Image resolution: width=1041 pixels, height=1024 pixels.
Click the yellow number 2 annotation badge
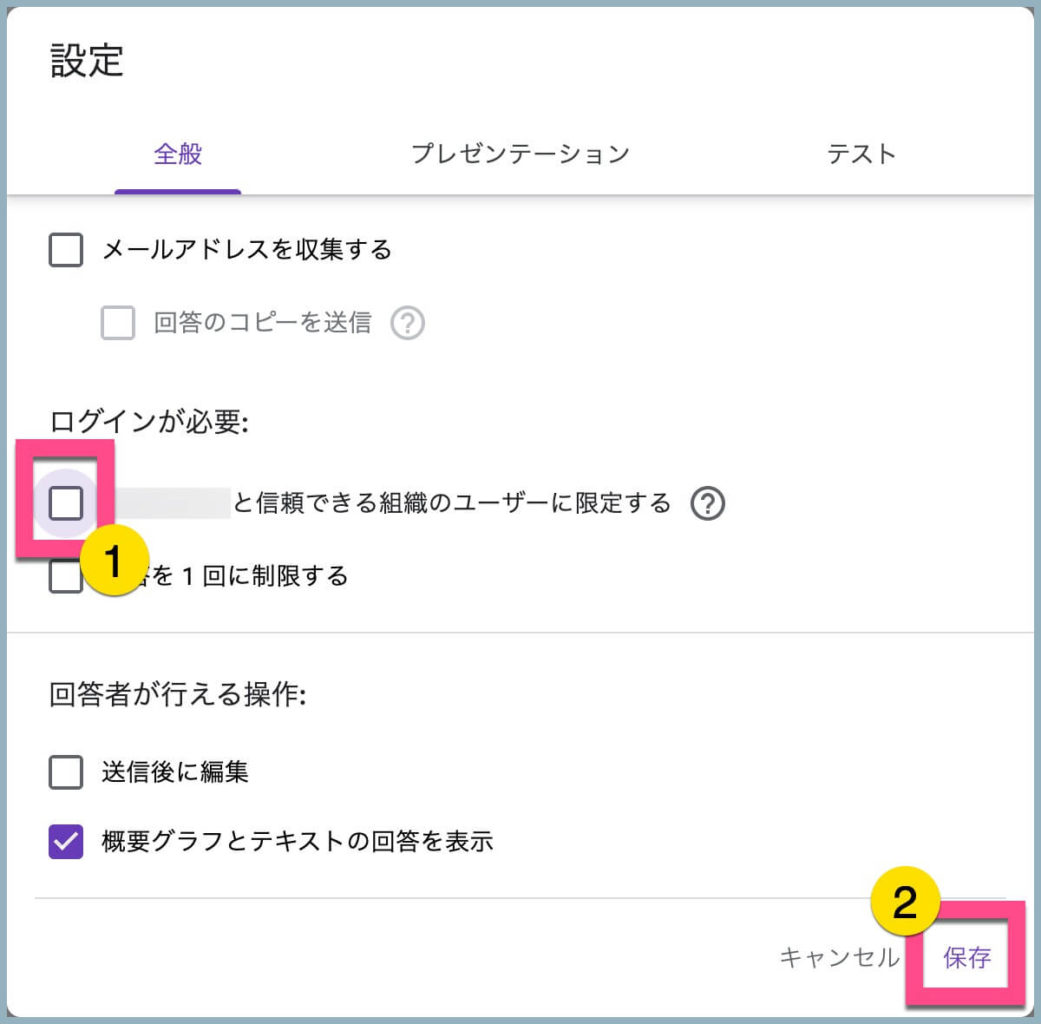click(x=904, y=903)
